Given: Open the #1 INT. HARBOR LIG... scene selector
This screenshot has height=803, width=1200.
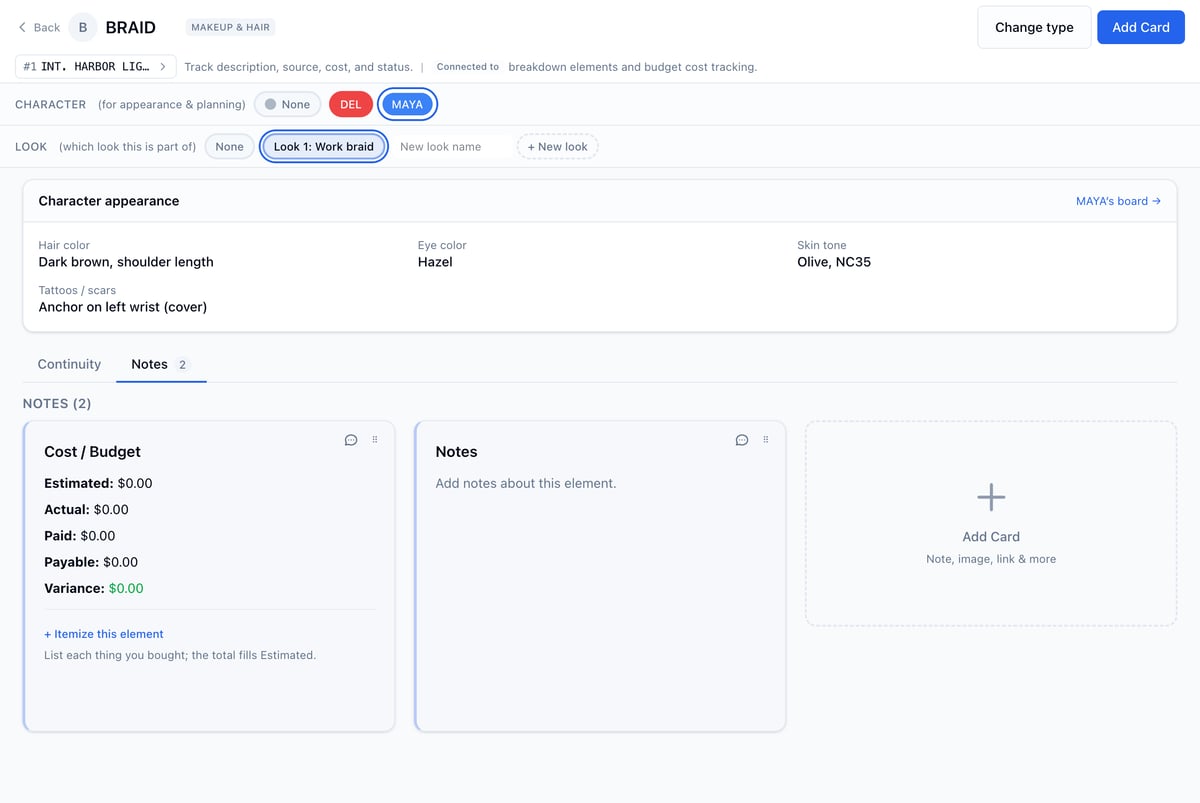Looking at the screenshot, I should coord(96,67).
